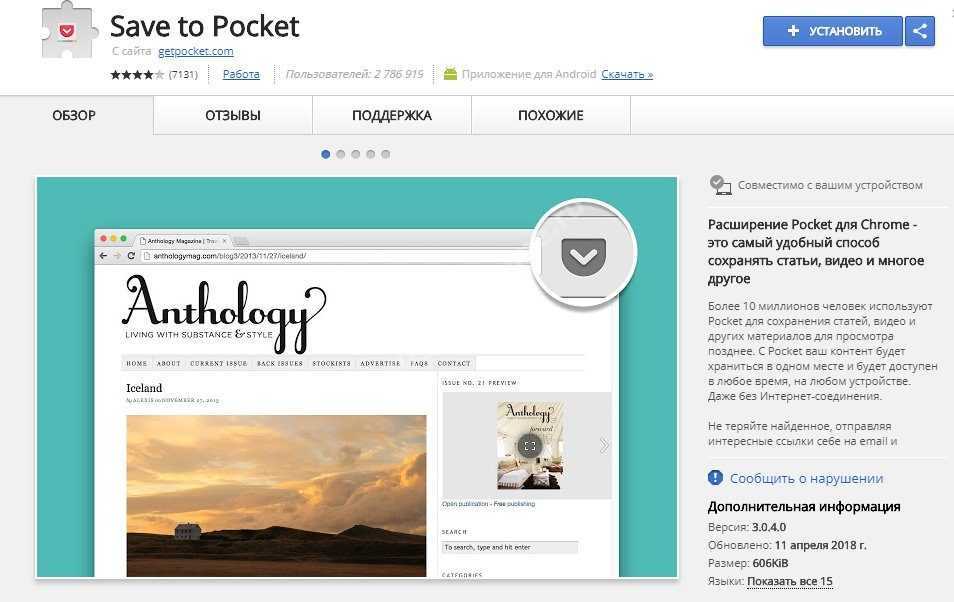This screenshot has height=602, width=954.
Task: Open the Отзывы tab
Action: tap(232, 115)
